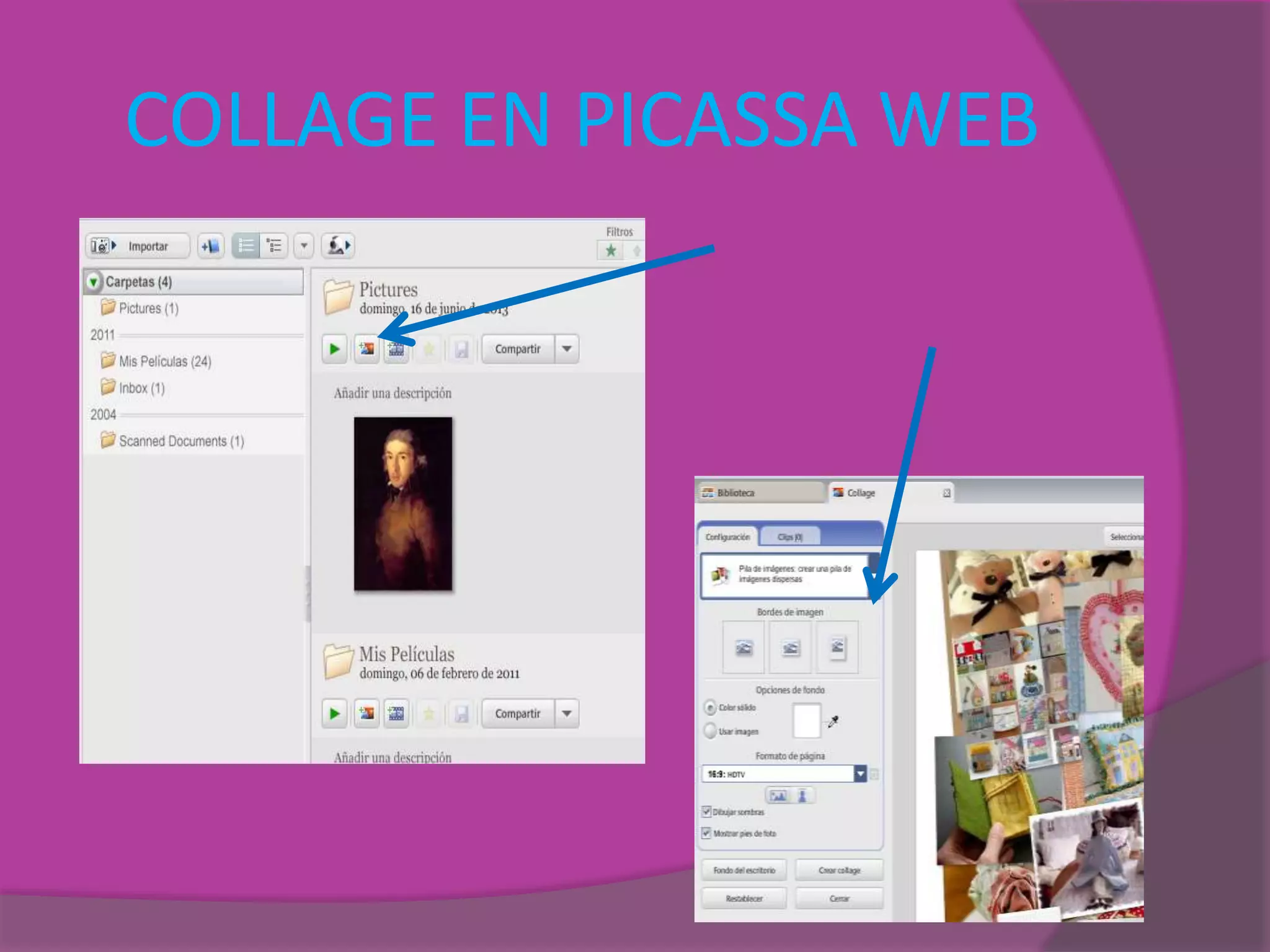Create photo collage from Mis Películas
Screen dimensions: 1270x952
366,713
